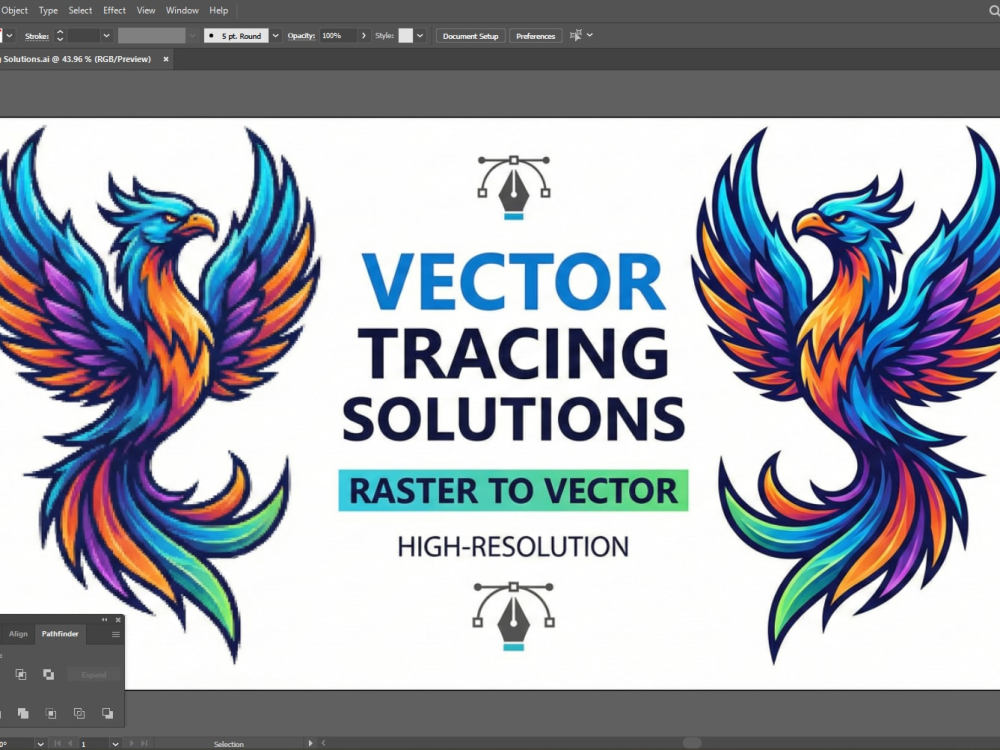The height and width of the screenshot is (750, 1000).
Task: Click the graphic Style swatch
Action: click(x=406, y=36)
